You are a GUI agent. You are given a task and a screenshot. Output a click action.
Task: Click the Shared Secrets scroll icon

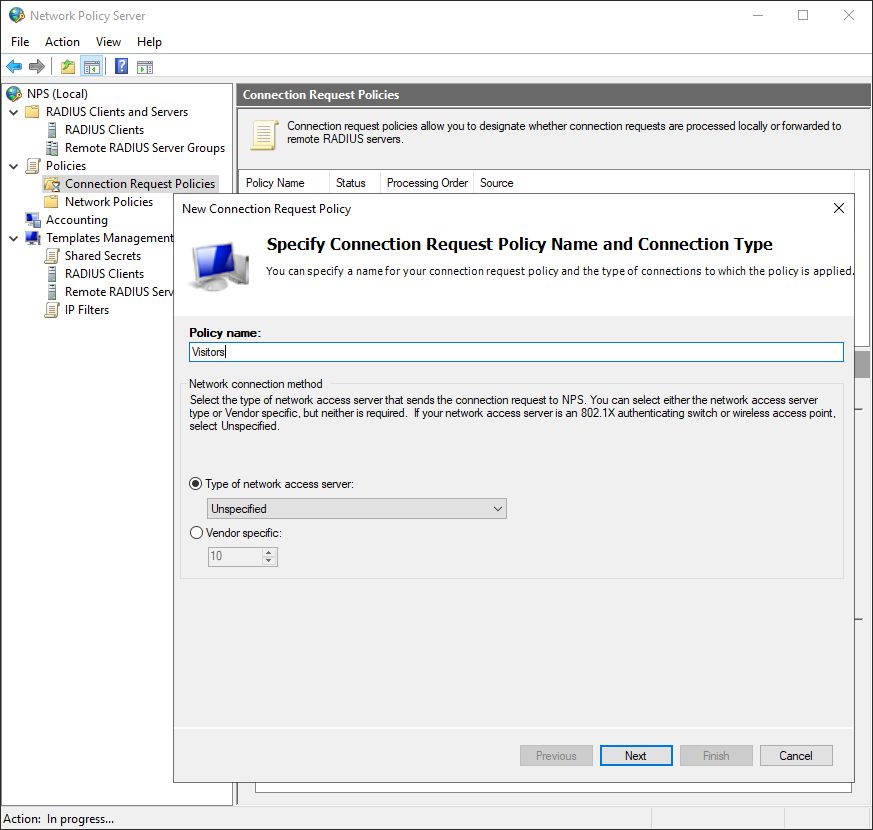click(52, 256)
